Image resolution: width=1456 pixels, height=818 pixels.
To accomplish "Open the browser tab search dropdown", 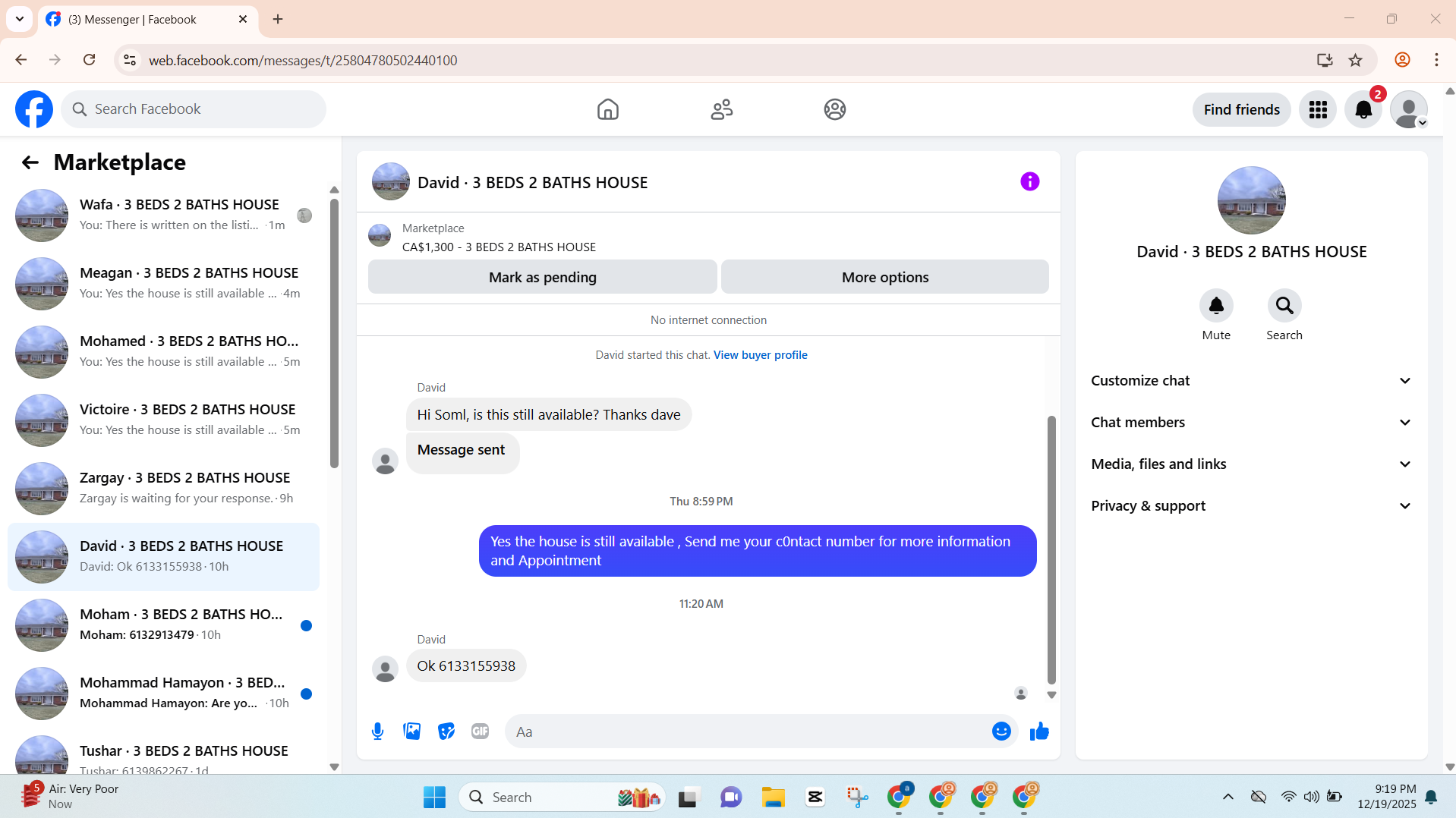I will click(x=20, y=19).
